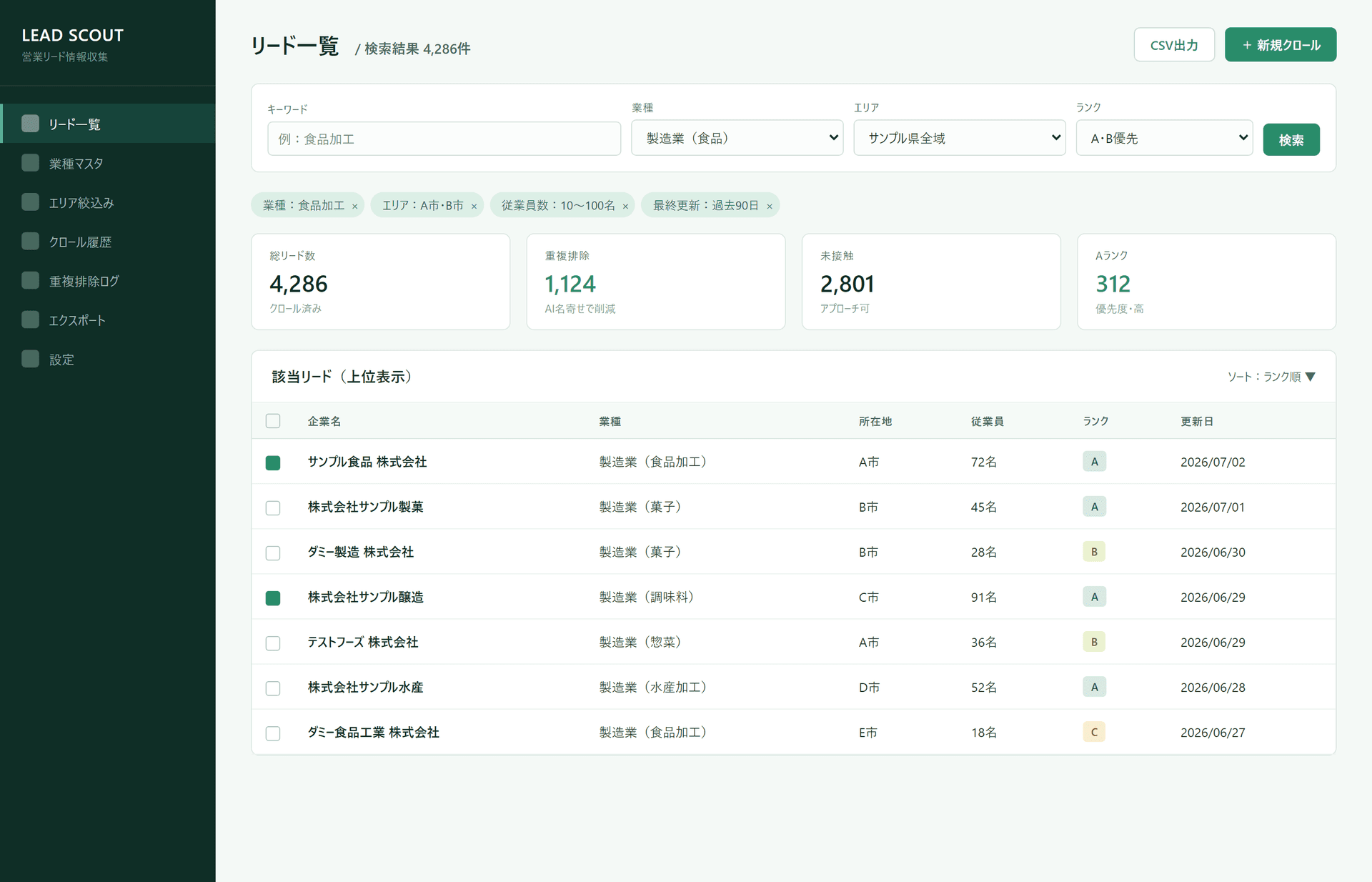
Task: Click the 設定 sidebar icon
Action: 30,359
